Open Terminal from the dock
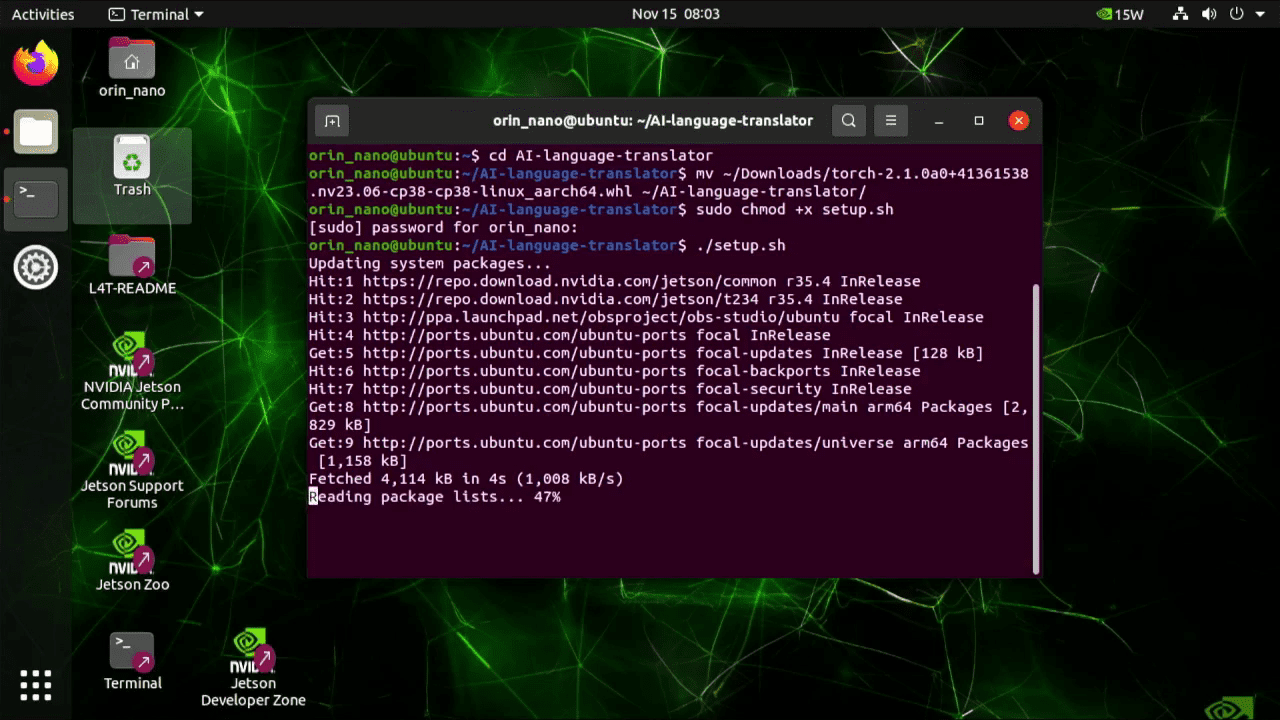This screenshot has height=720, width=1280. (x=35, y=198)
